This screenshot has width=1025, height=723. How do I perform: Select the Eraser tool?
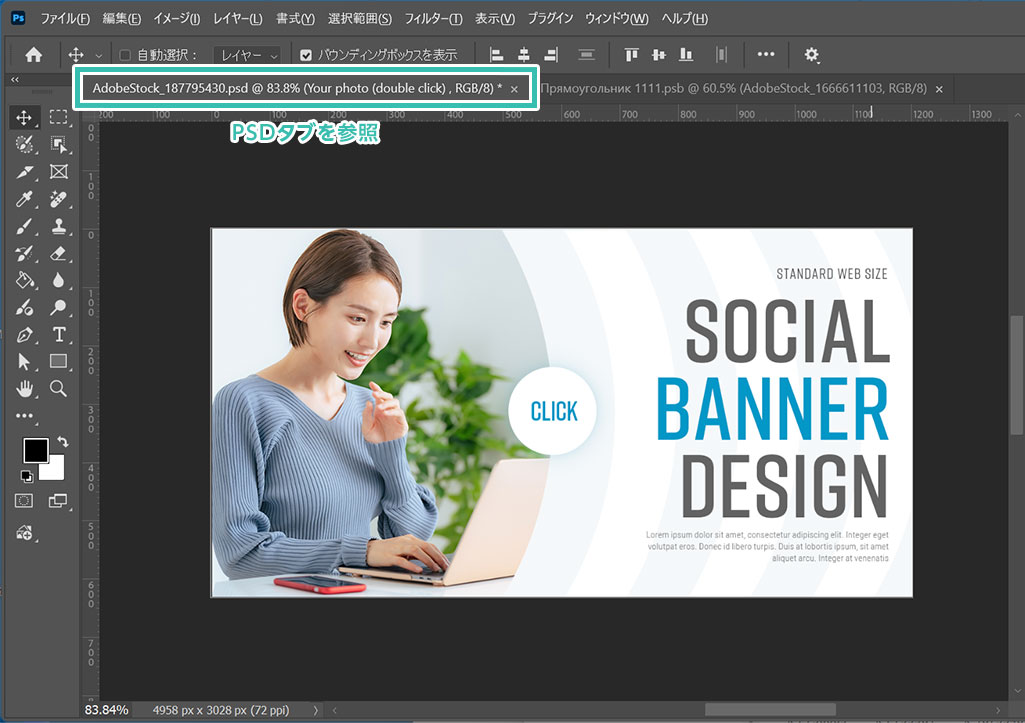pos(58,253)
